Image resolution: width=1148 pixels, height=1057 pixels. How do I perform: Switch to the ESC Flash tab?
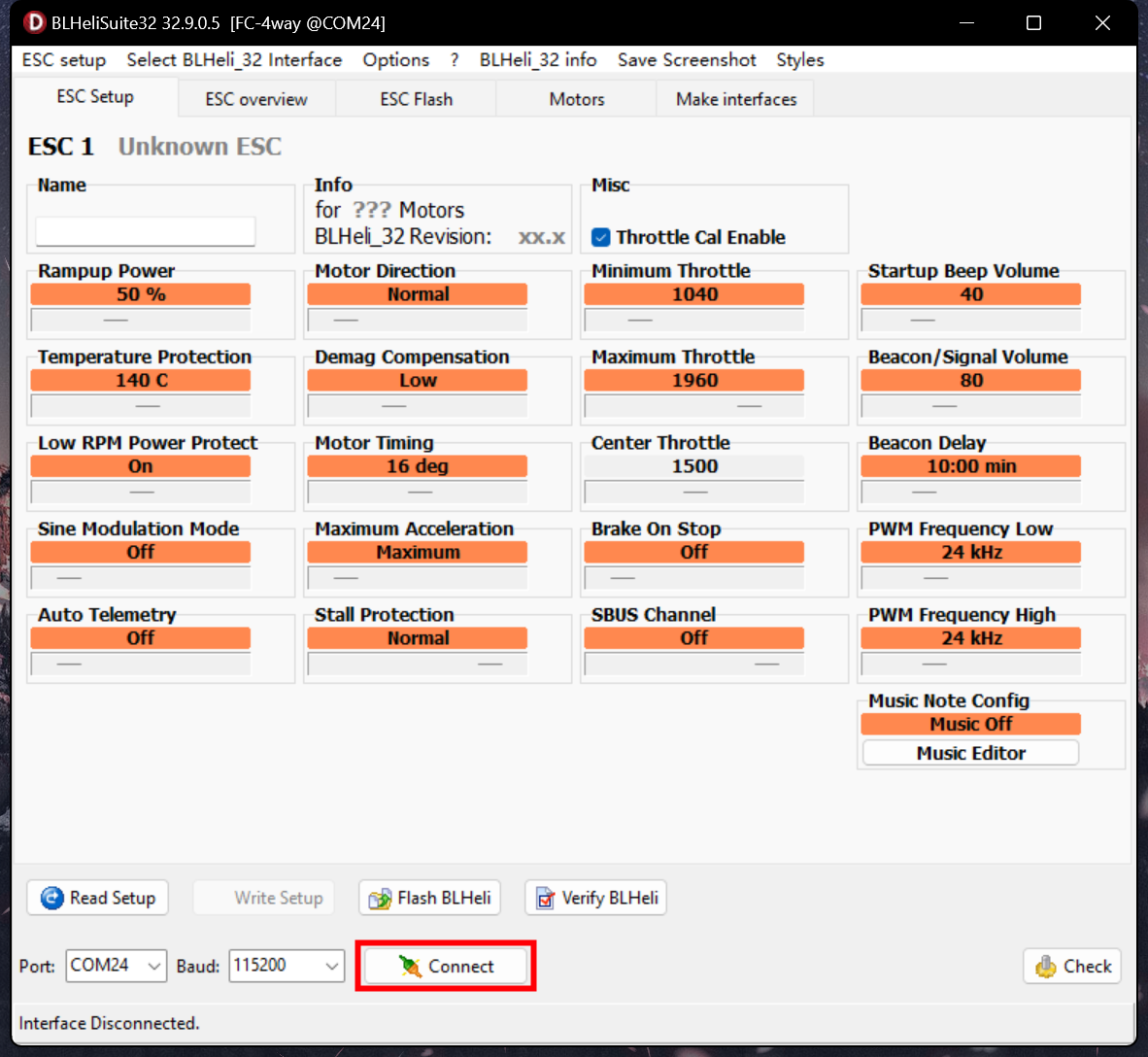coord(417,99)
